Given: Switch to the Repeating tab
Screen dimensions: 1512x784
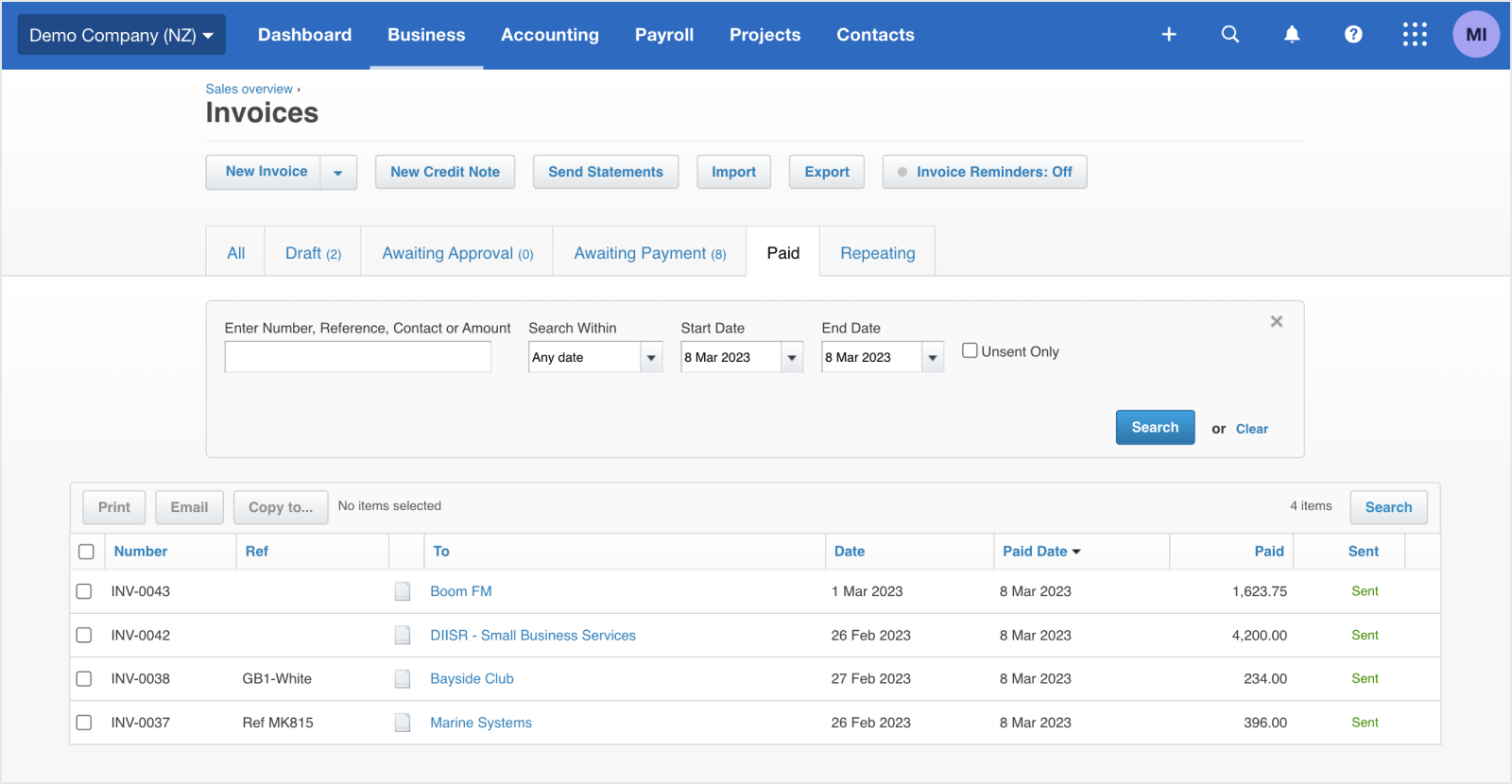Looking at the screenshot, I should click(877, 252).
